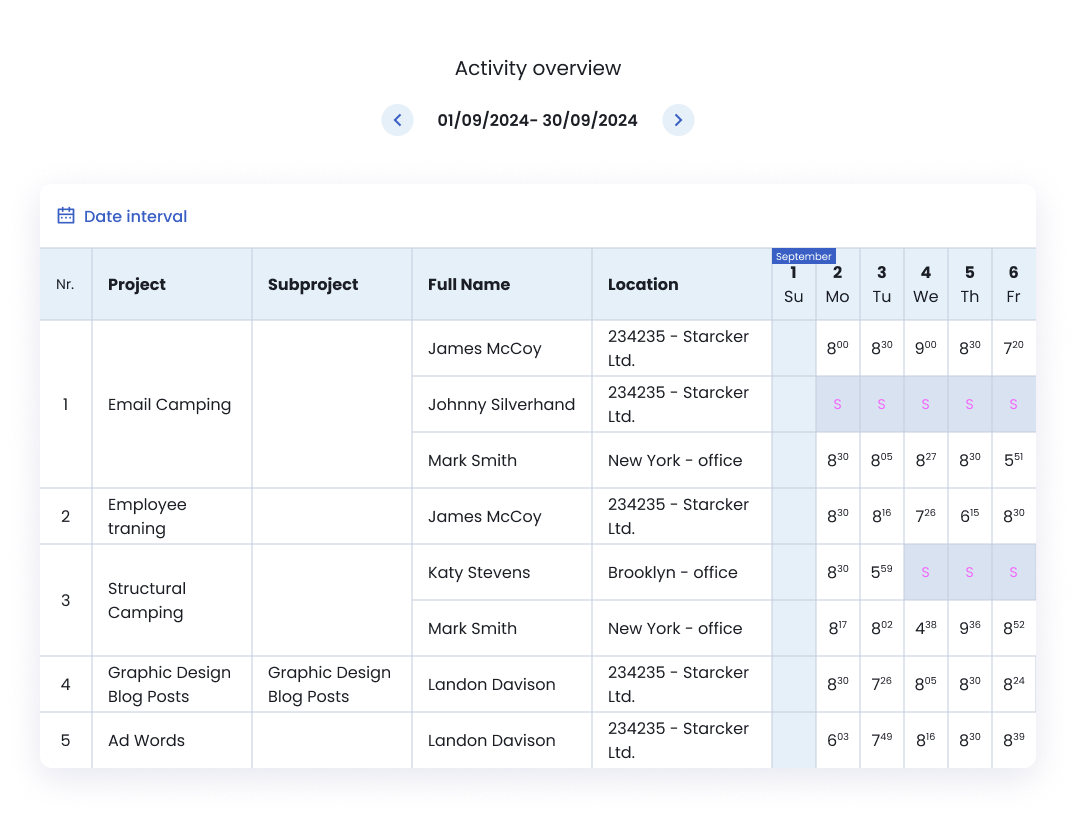
Task: Toggle the 'S' cell for Johnny Silverhand on Friday
Action: coord(1013,403)
